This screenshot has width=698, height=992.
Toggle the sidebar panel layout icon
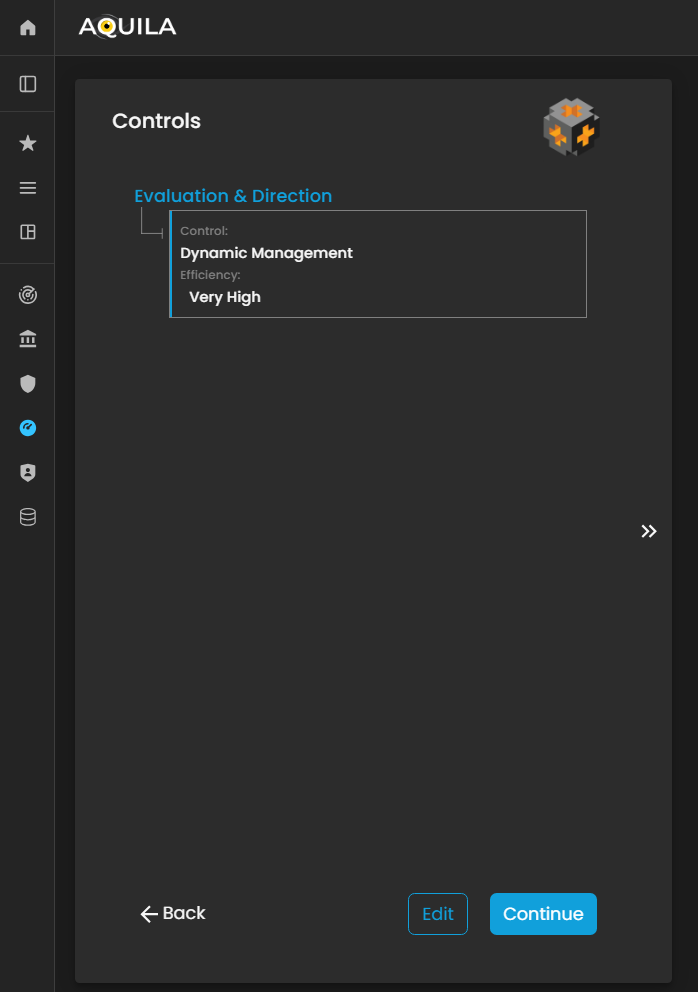coord(28,84)
